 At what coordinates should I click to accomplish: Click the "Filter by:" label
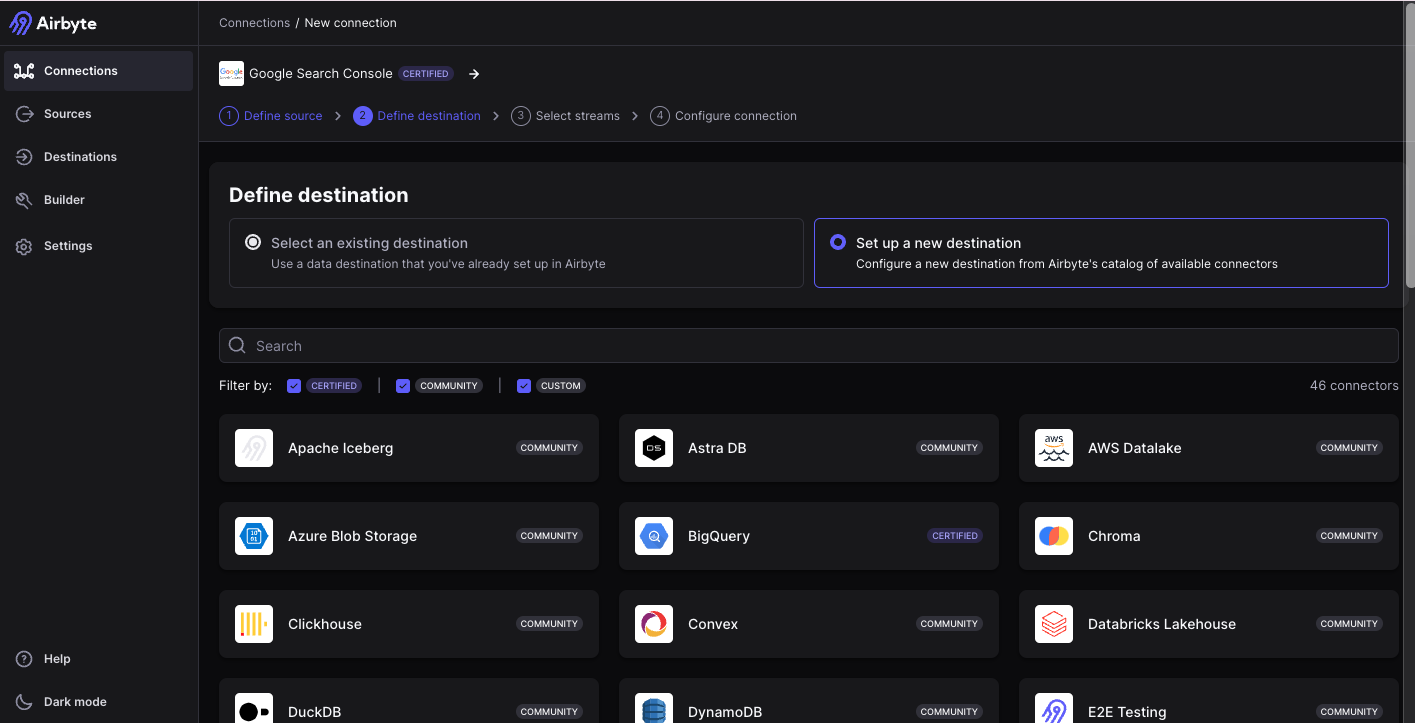245,386
